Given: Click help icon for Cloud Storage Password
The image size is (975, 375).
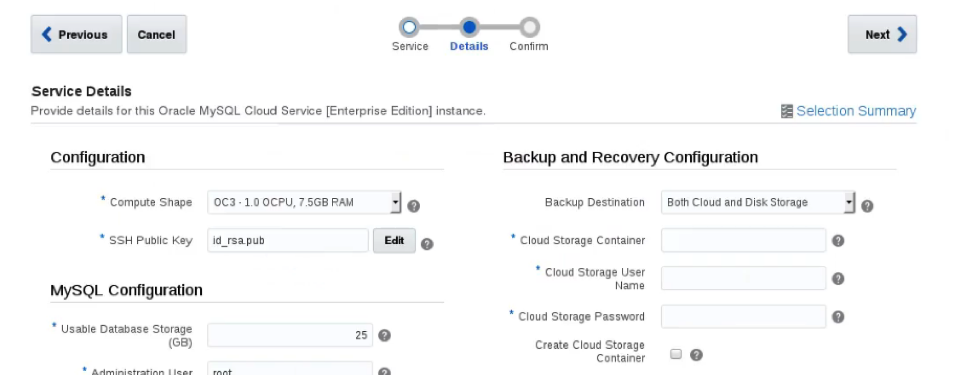Looking at the screenshot, I should point(838,317).
